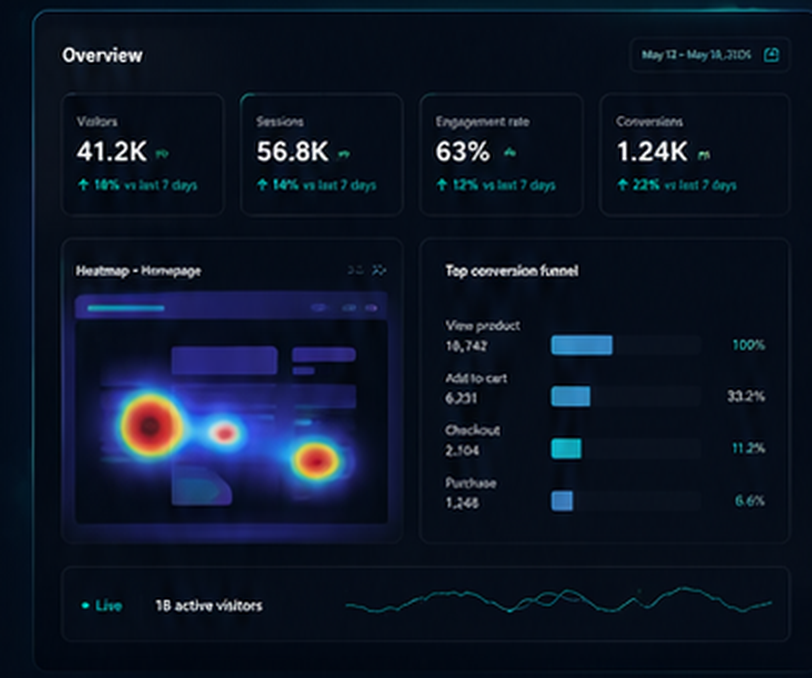Click the "6.6%" funnel percentage
This screenshot has height=678, width=812.
pos(750,501)
